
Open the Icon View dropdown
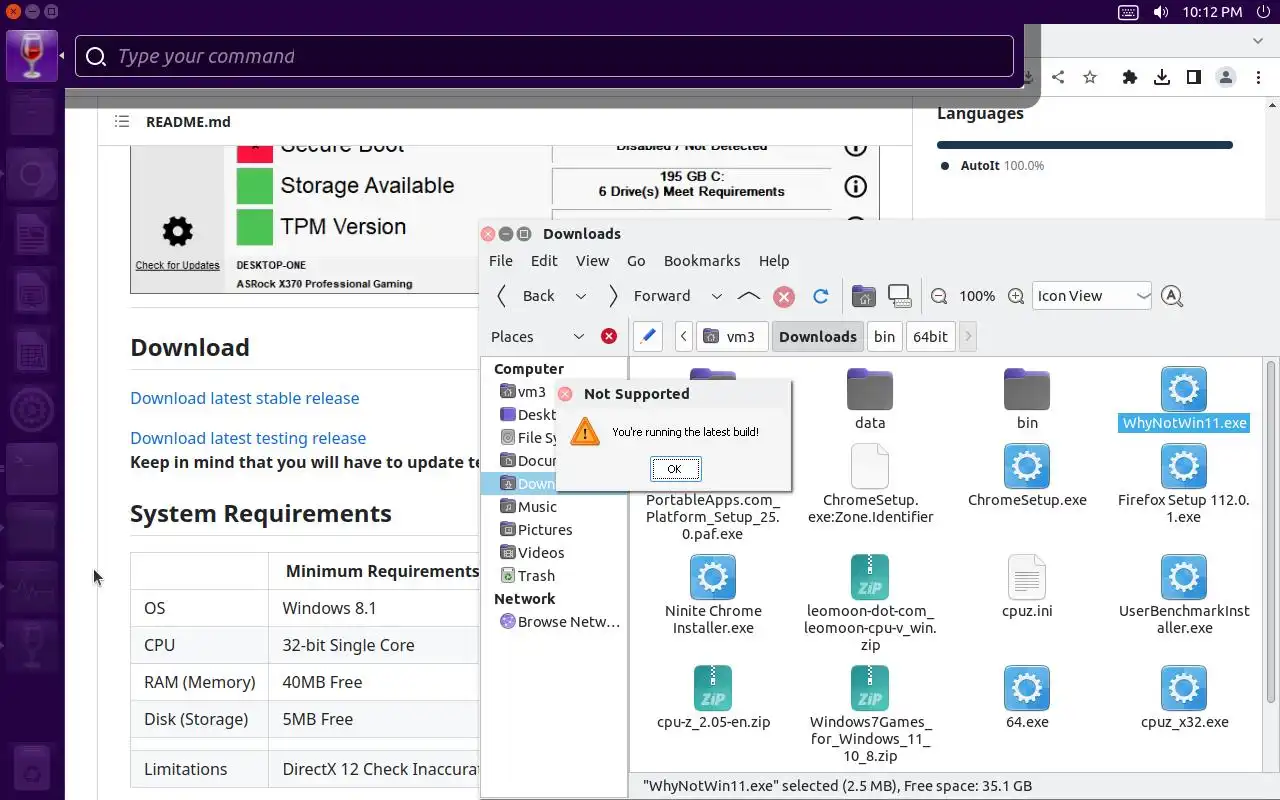coord(1092,296)
